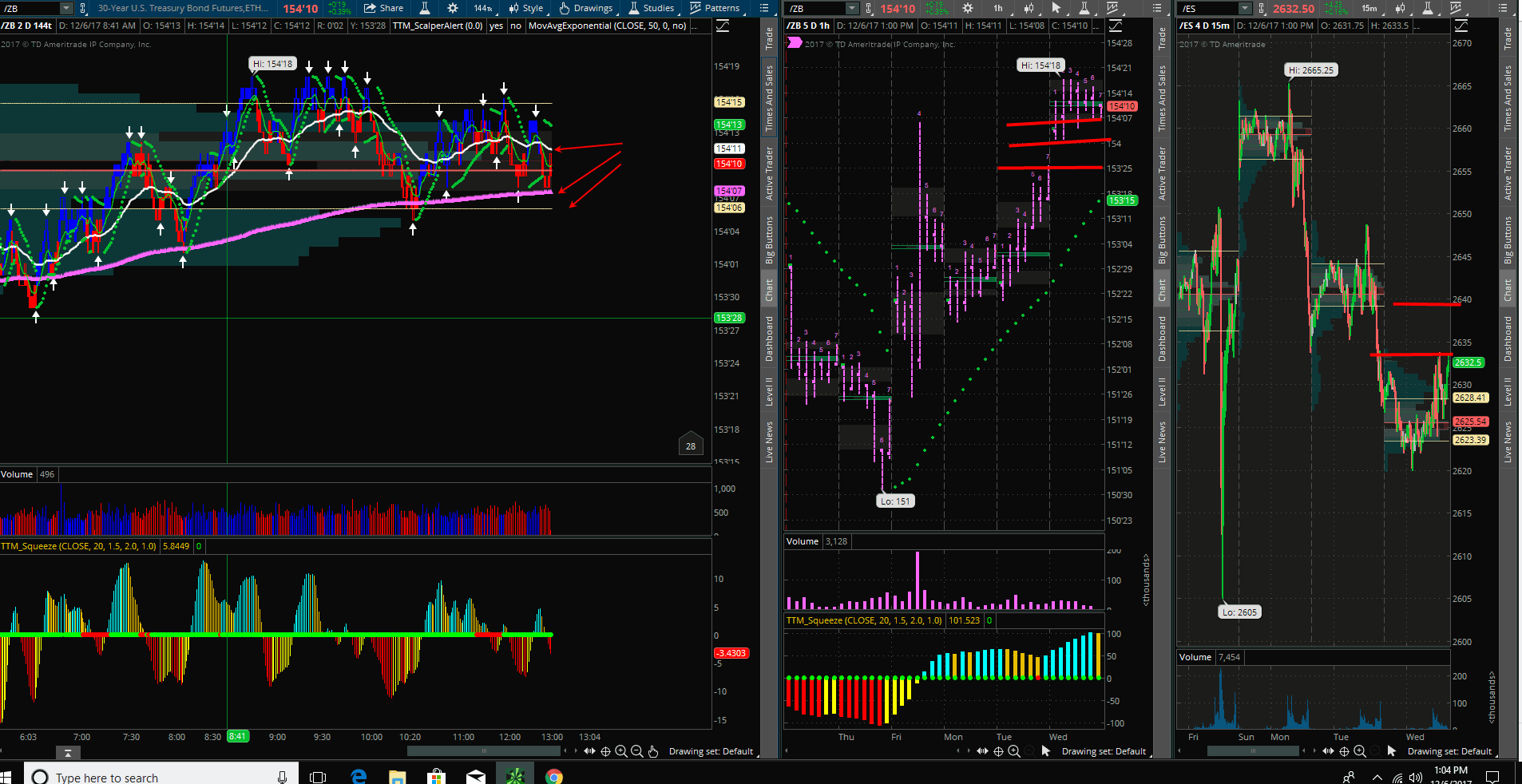Screen dimensions: 1522x784
Task: Open Active Trader tab beside left chart
Action: click(x=769, y=172)
